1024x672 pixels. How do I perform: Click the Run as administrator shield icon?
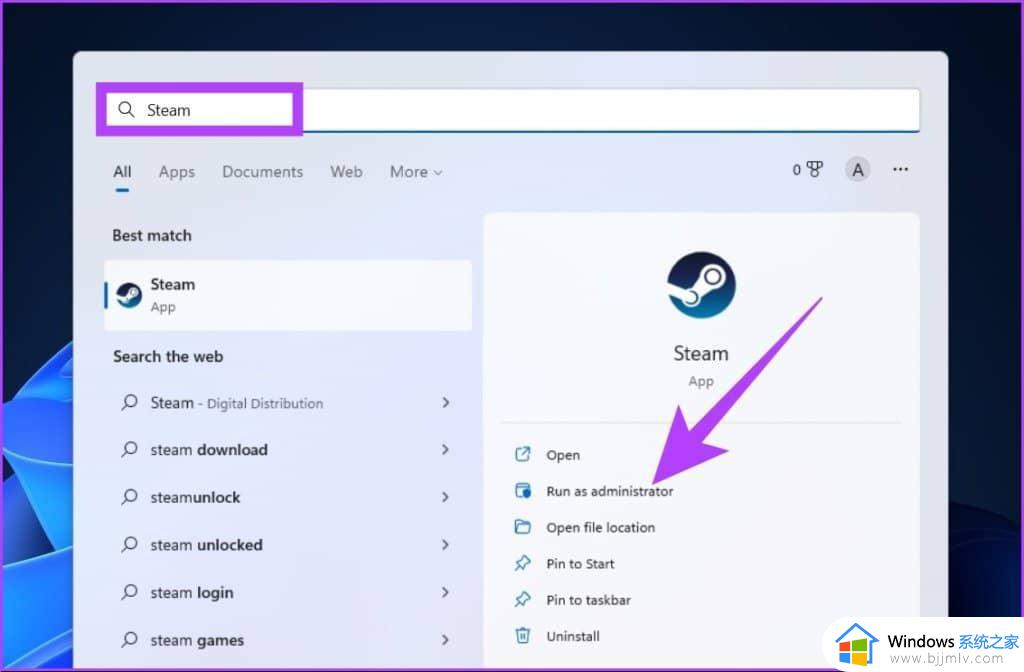click(x=523, y=490)
